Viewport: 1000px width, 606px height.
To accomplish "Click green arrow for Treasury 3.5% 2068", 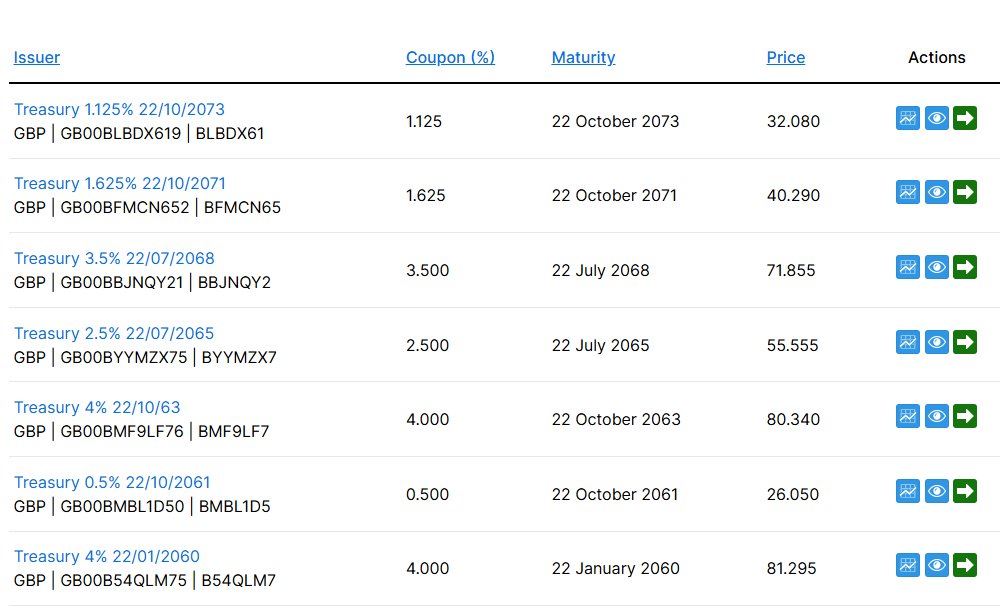I will tap(965, 267).
